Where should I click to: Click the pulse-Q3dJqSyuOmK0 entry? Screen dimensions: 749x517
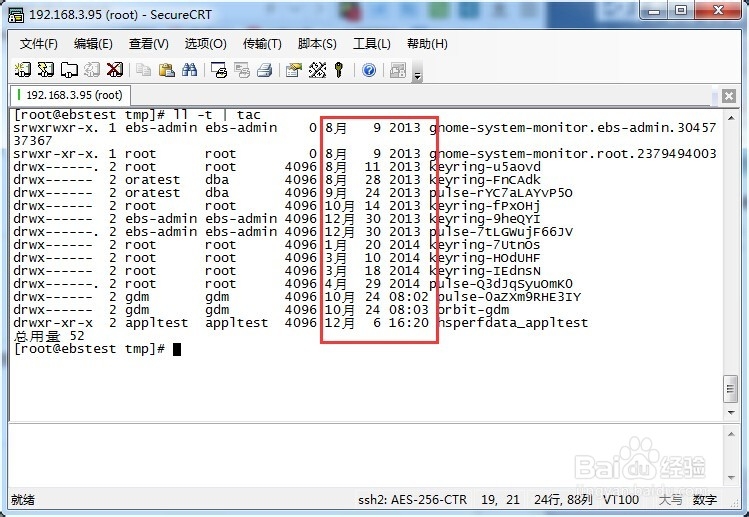501,284
